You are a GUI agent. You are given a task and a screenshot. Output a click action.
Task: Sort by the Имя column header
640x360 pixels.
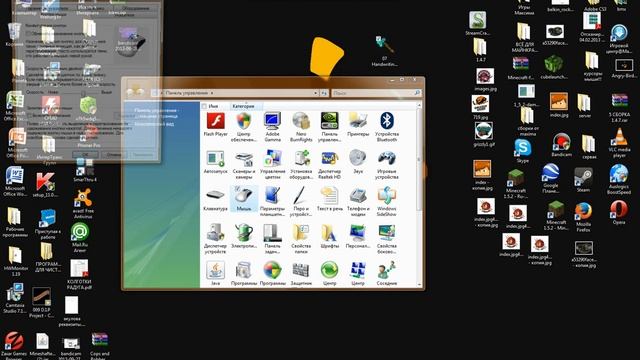213,106
